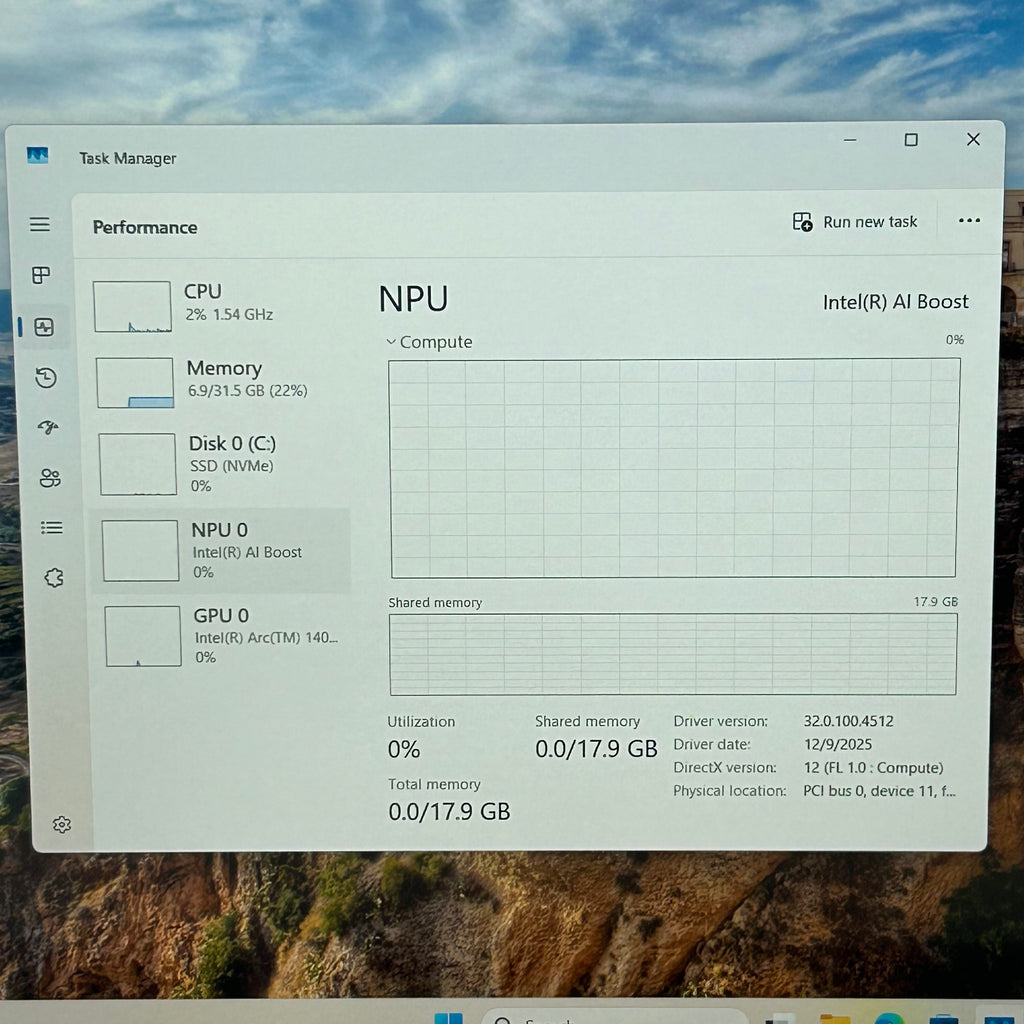This screenshot has width=1024, height=1024.
Task: Click the Task Manager app icon in title bar
Action: click(x=37, y=155)
